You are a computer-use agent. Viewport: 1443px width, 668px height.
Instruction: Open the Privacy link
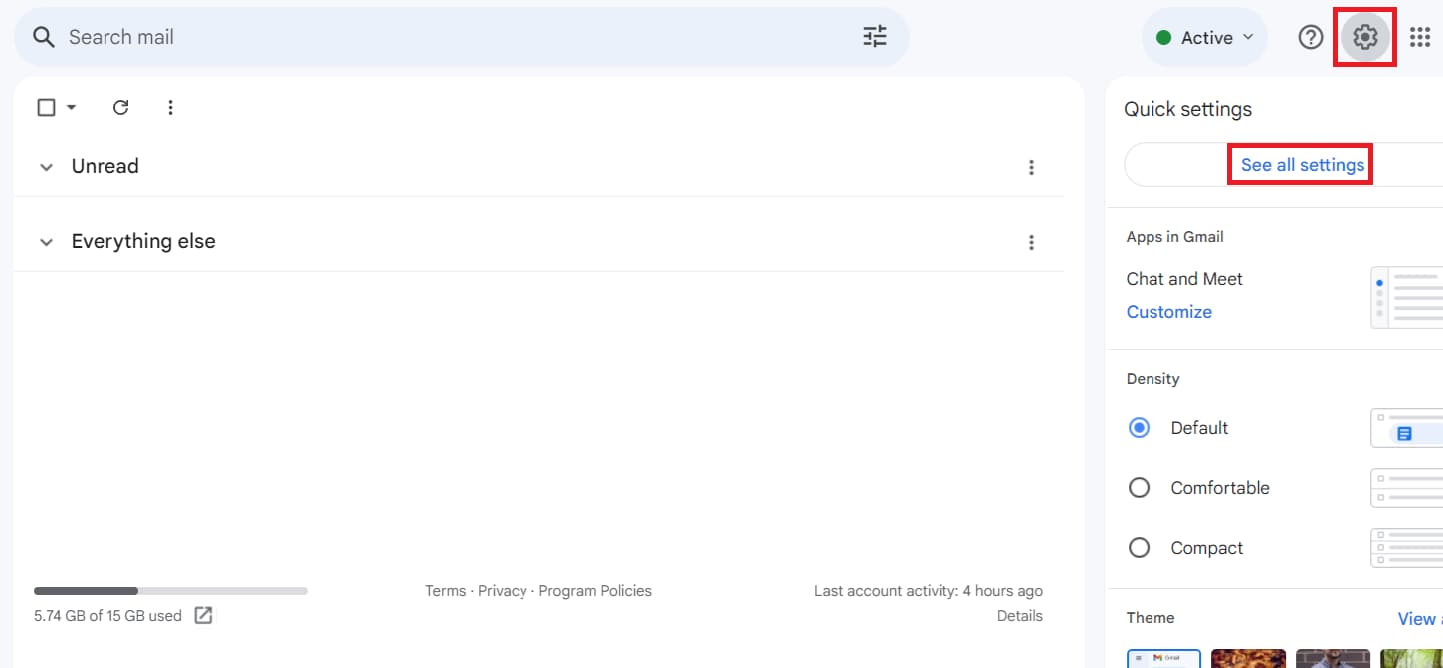502,591
